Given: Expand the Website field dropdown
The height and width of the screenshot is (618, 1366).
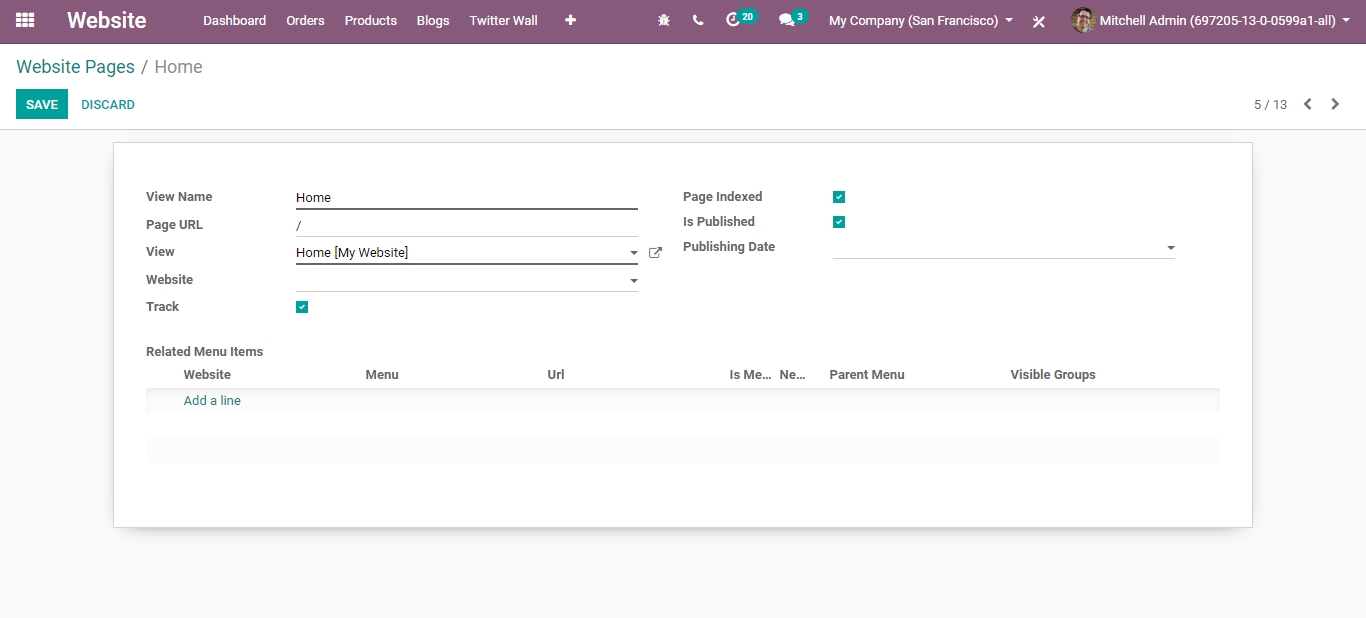Looking at the screenshot, I should click(633, 281).
